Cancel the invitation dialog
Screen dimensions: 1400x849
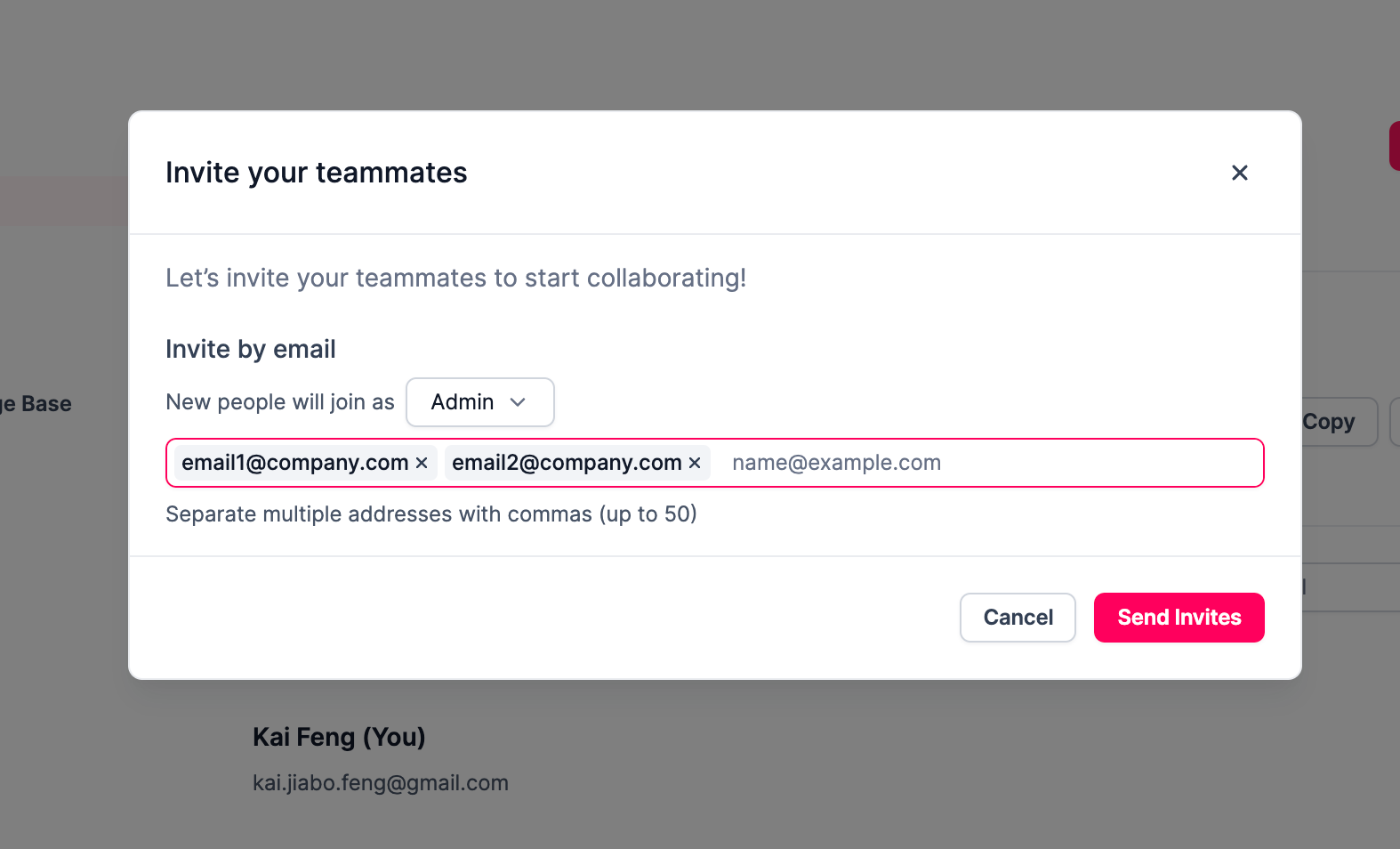coord(1018,618)
